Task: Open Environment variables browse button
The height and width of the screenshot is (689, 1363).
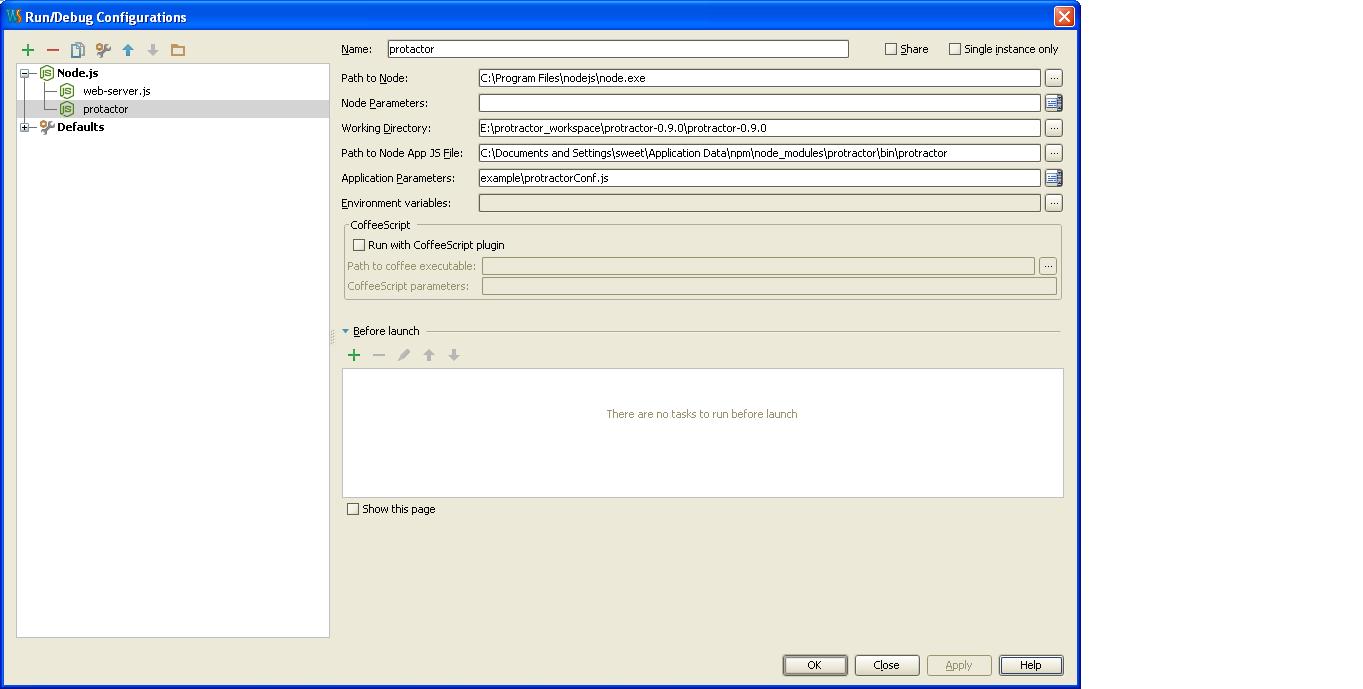Action: tap(1053, 203)
